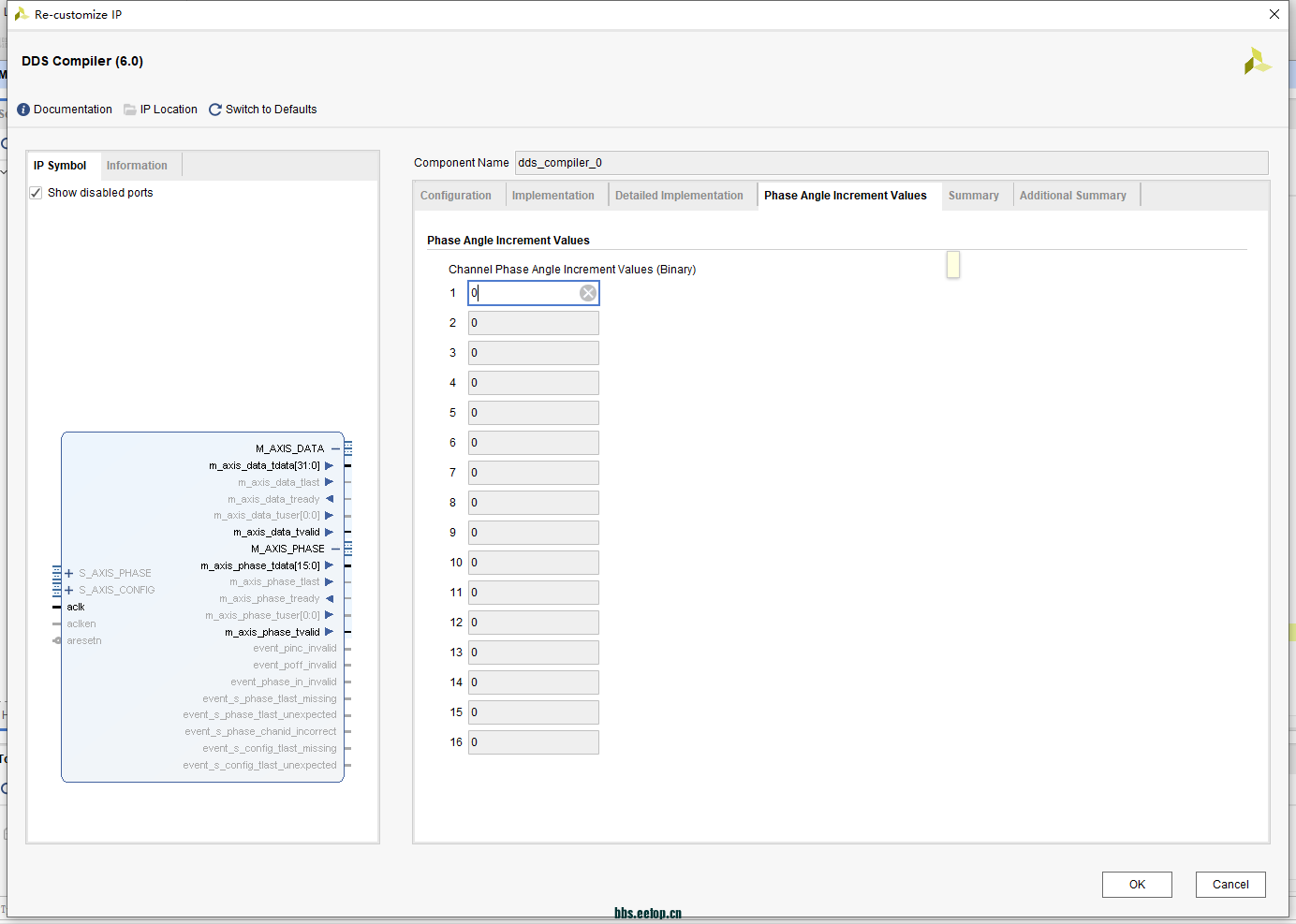Click channel 12 phase increment field

click(x=534, y=623)
